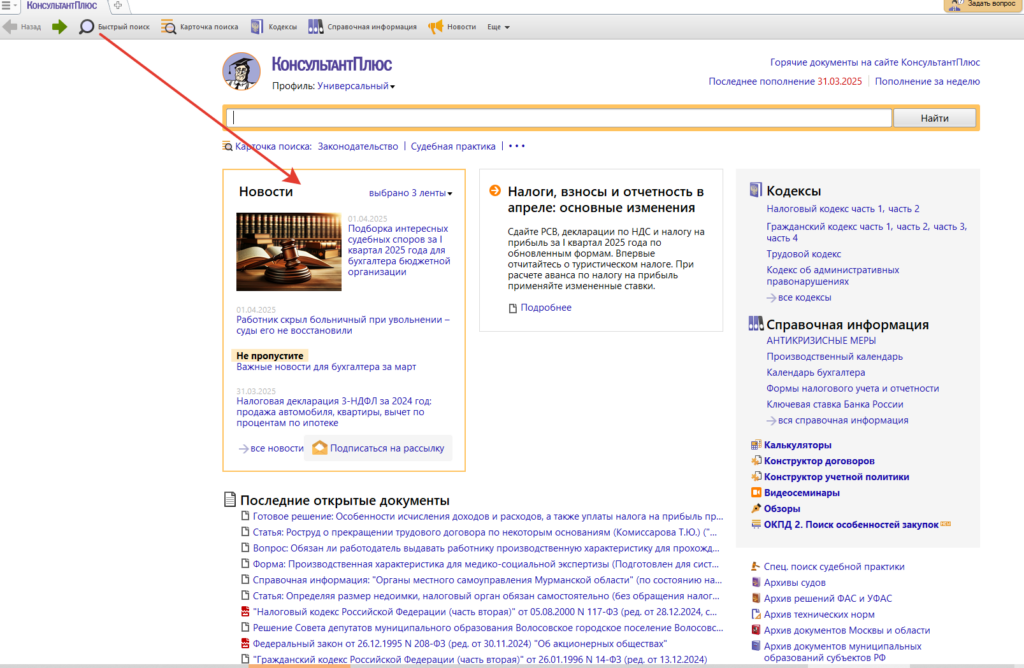Open Пополнение за неделю link
Image resolution: width=1024 pixels, height=668 pixels.
[927, 82]
